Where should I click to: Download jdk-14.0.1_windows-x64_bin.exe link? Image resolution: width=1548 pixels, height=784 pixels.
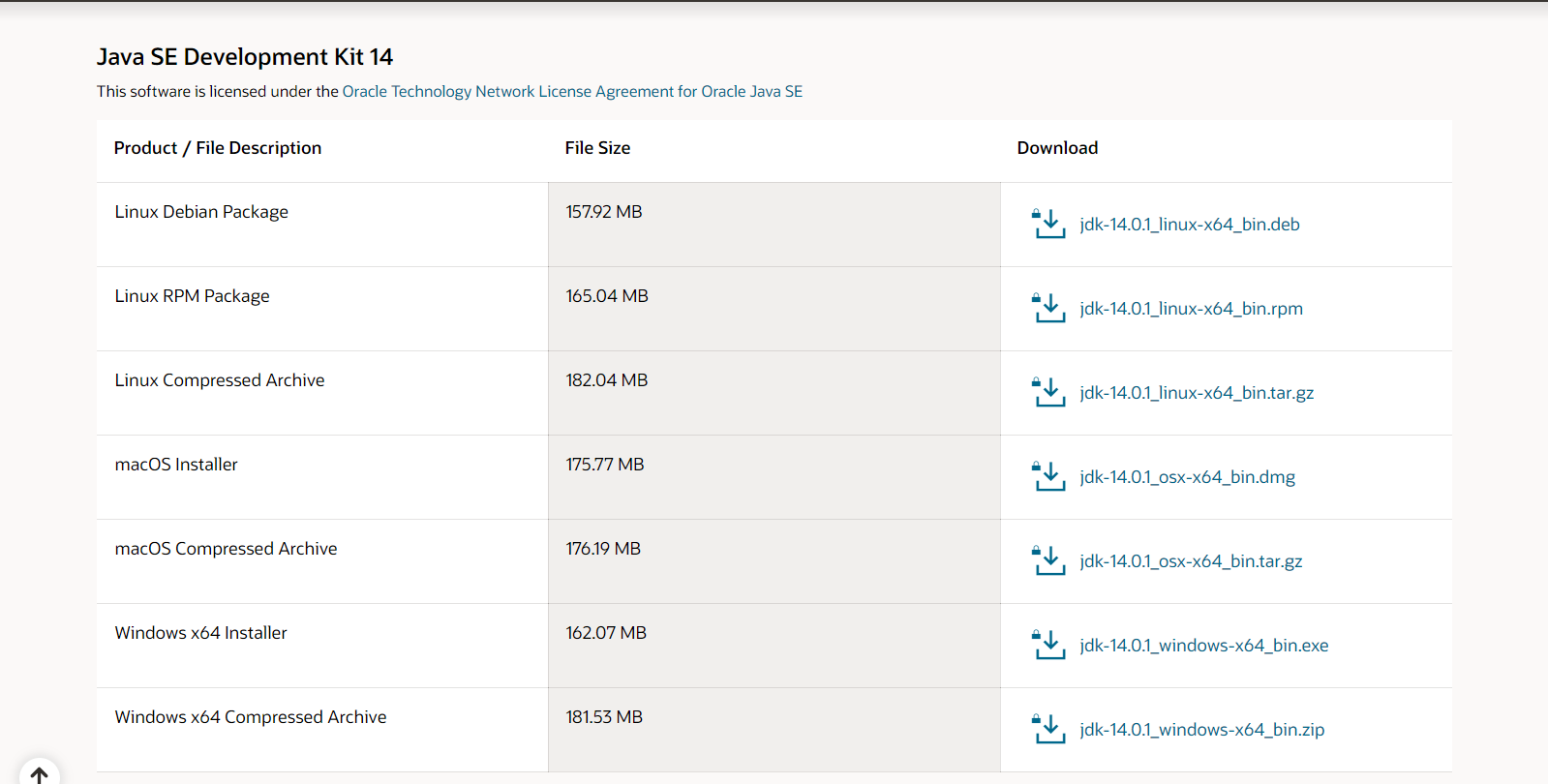tap(1203, 646)
